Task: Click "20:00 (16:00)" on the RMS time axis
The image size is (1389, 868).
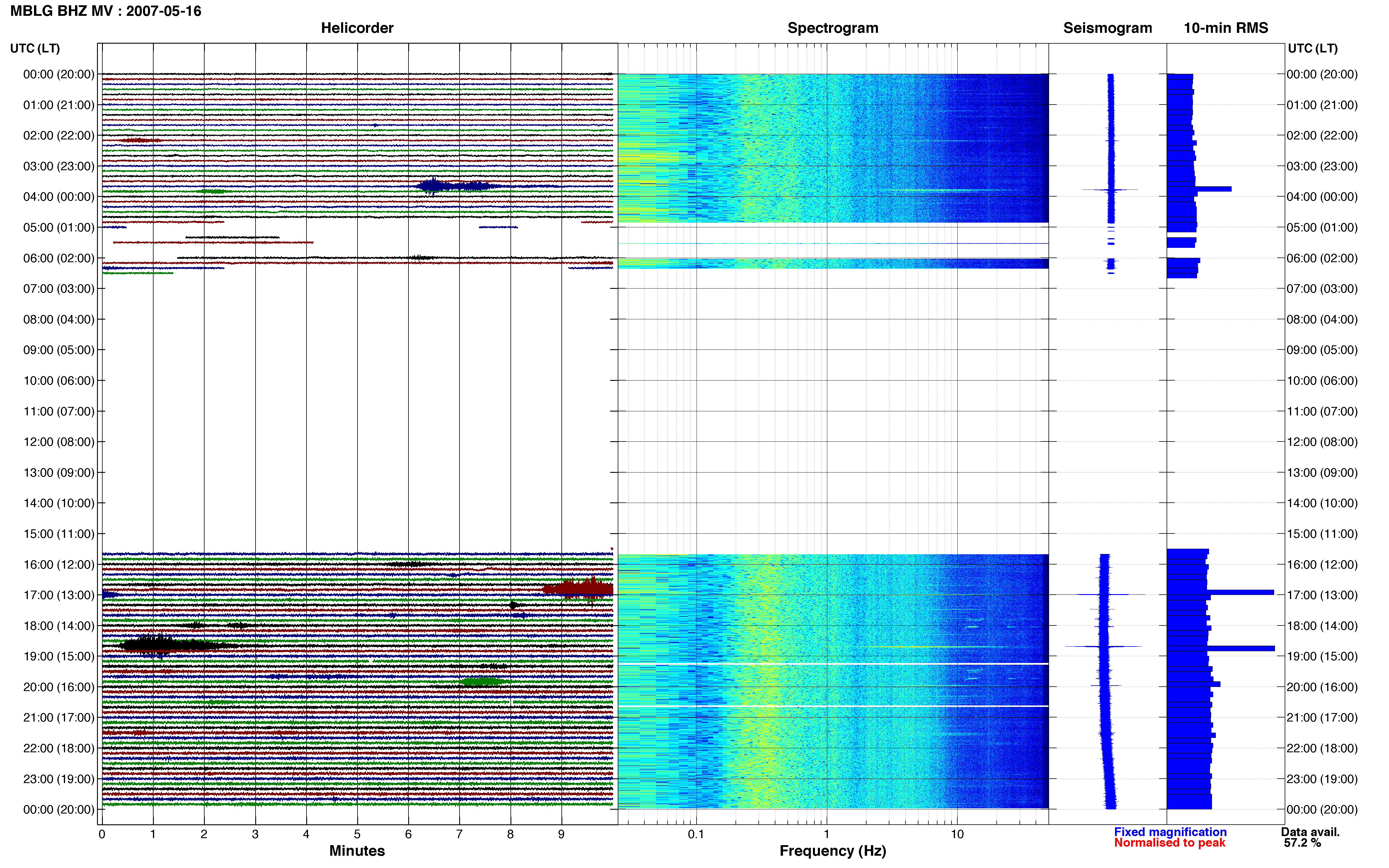Action: click(1322, 687)
